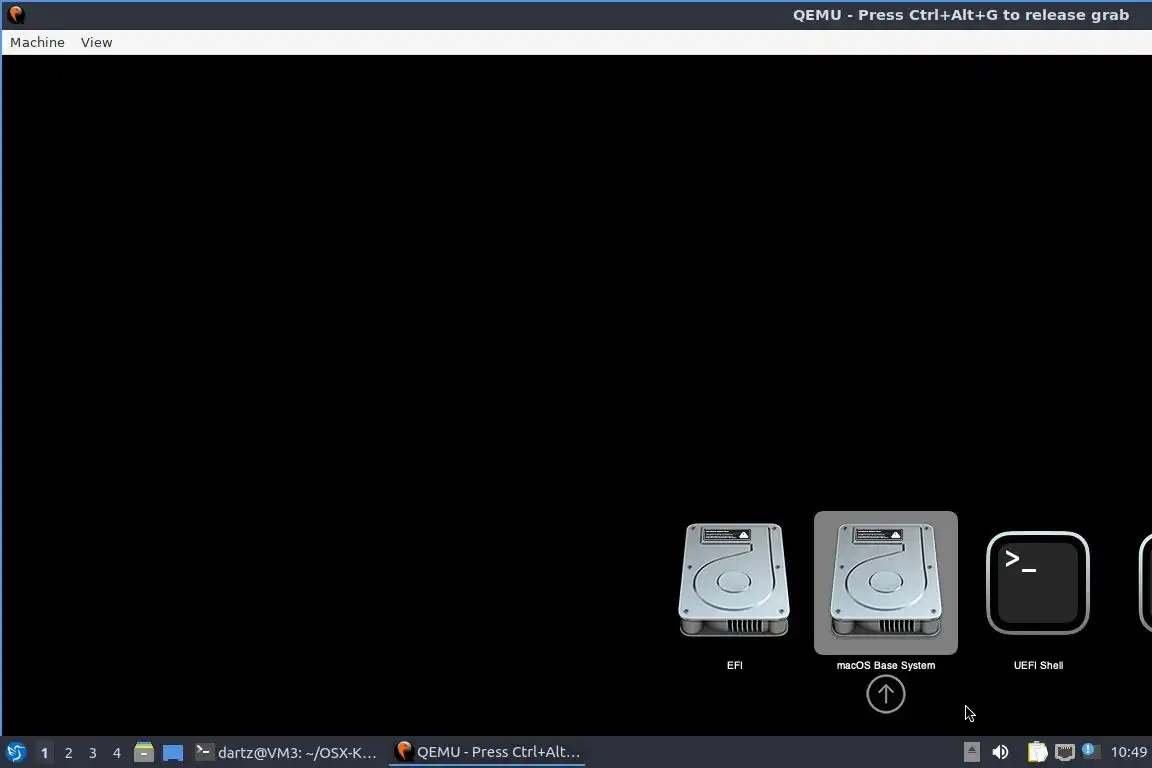Switch to workspace 3

[x=93, y=753]
